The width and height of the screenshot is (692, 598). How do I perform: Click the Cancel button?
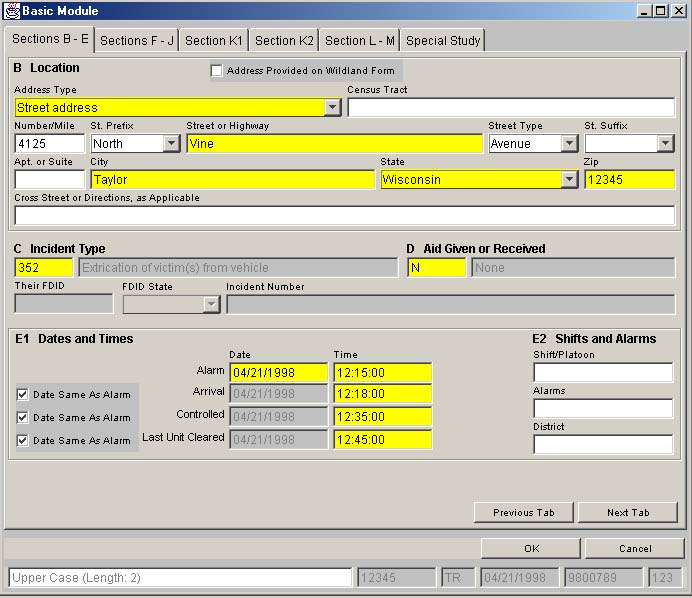634,549
